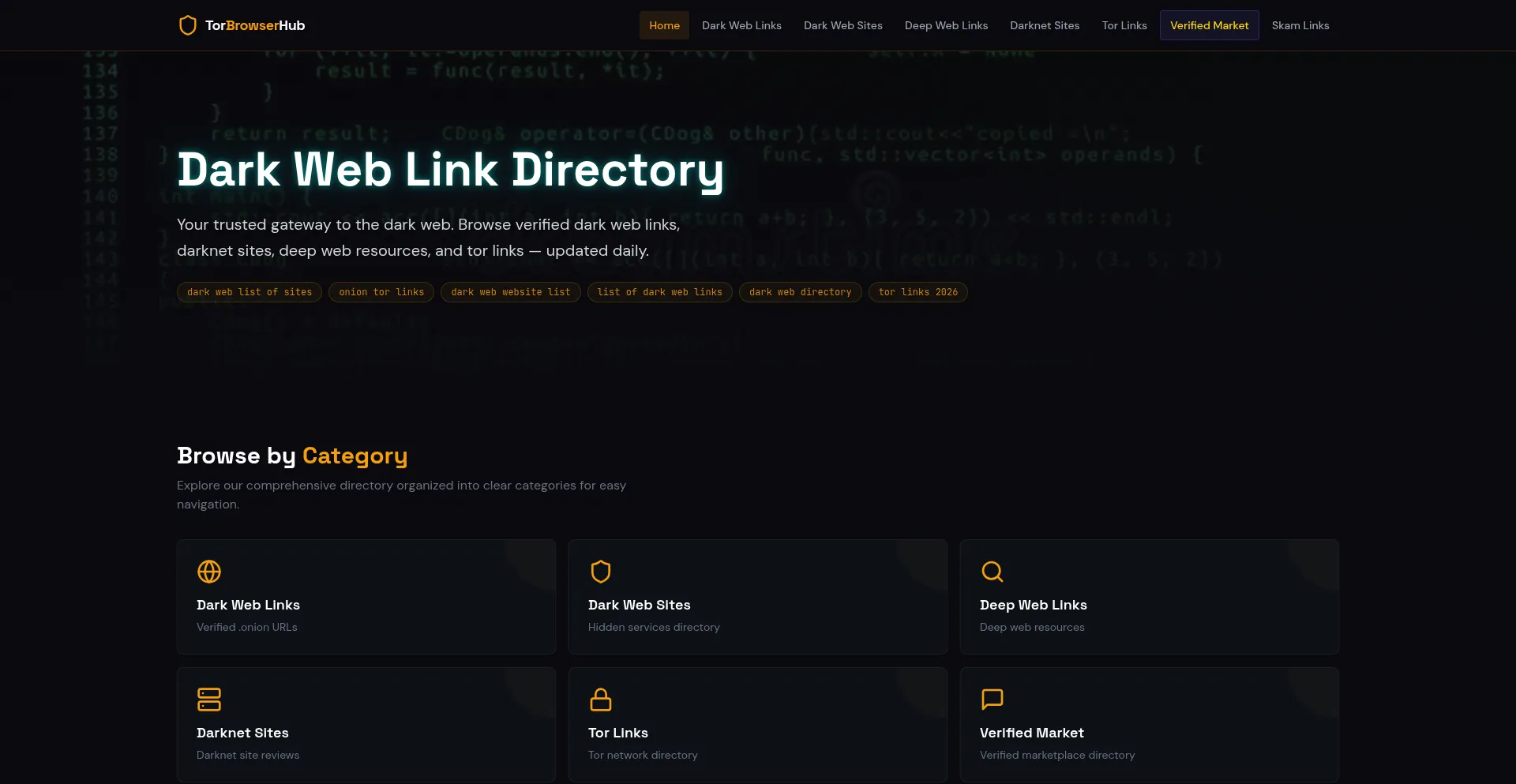This screenshot has height=784, width=1516.
Task: Open the Darknet Sites card title
Action: [x=242, y=733]
